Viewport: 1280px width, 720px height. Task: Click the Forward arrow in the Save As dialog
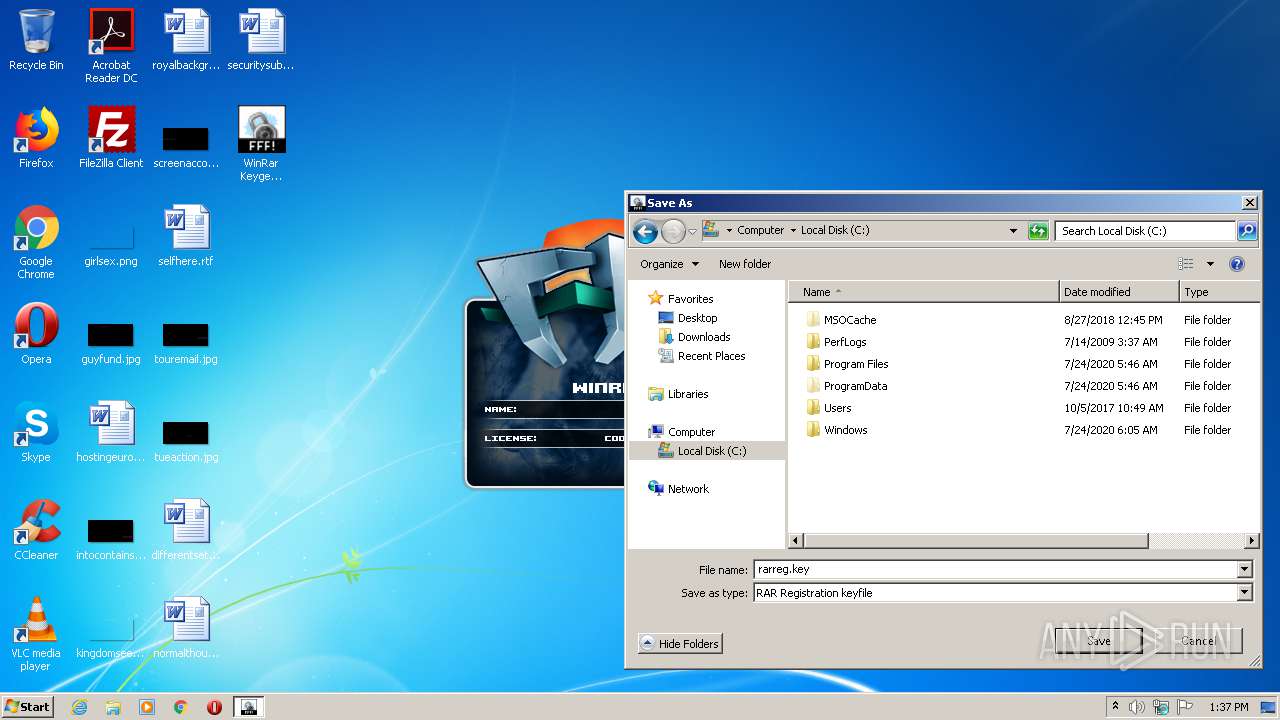coord(673,232)
